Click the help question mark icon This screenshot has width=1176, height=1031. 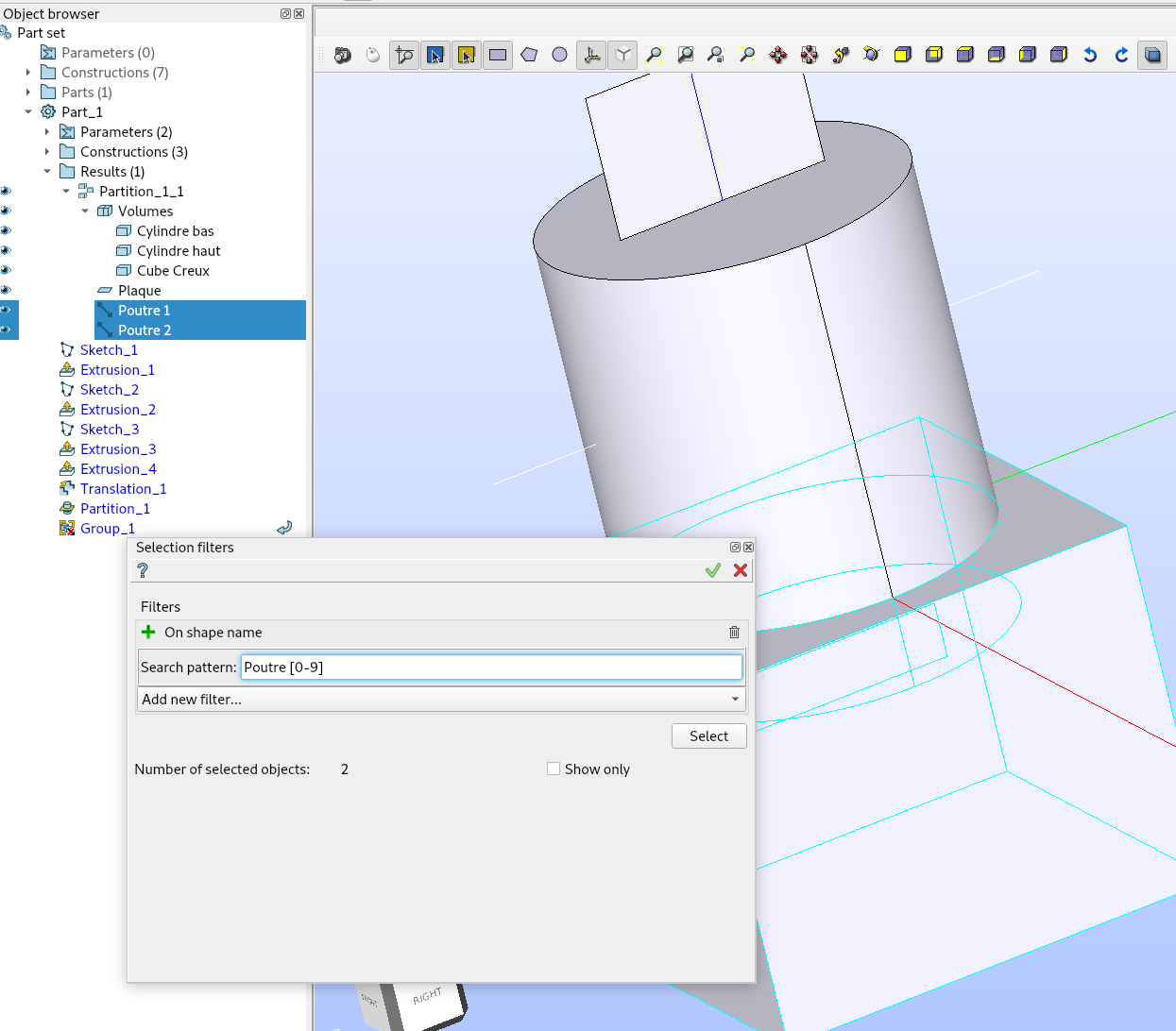(x=143, y=570)
